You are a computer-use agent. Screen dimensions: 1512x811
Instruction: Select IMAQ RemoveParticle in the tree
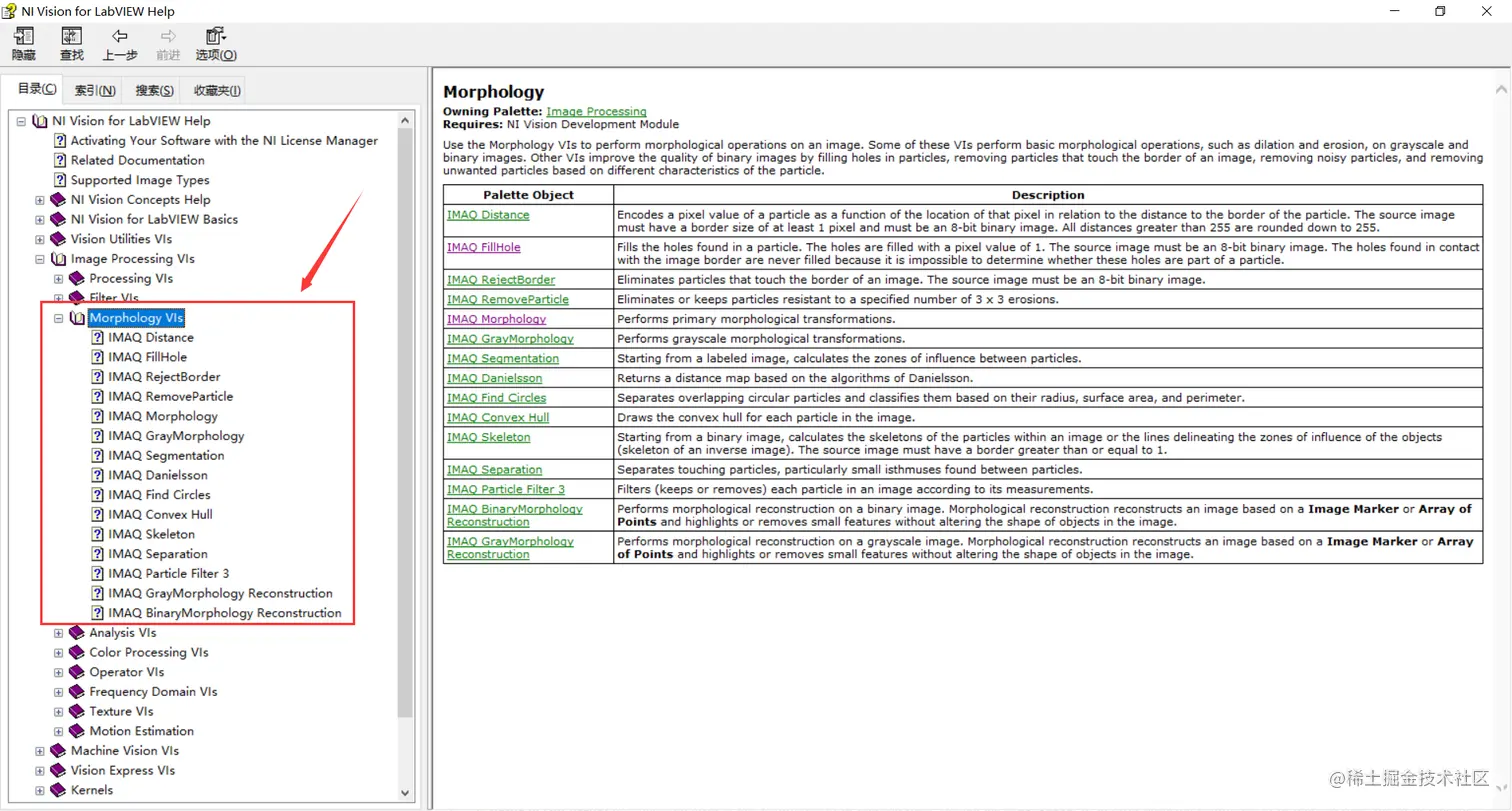170,396
